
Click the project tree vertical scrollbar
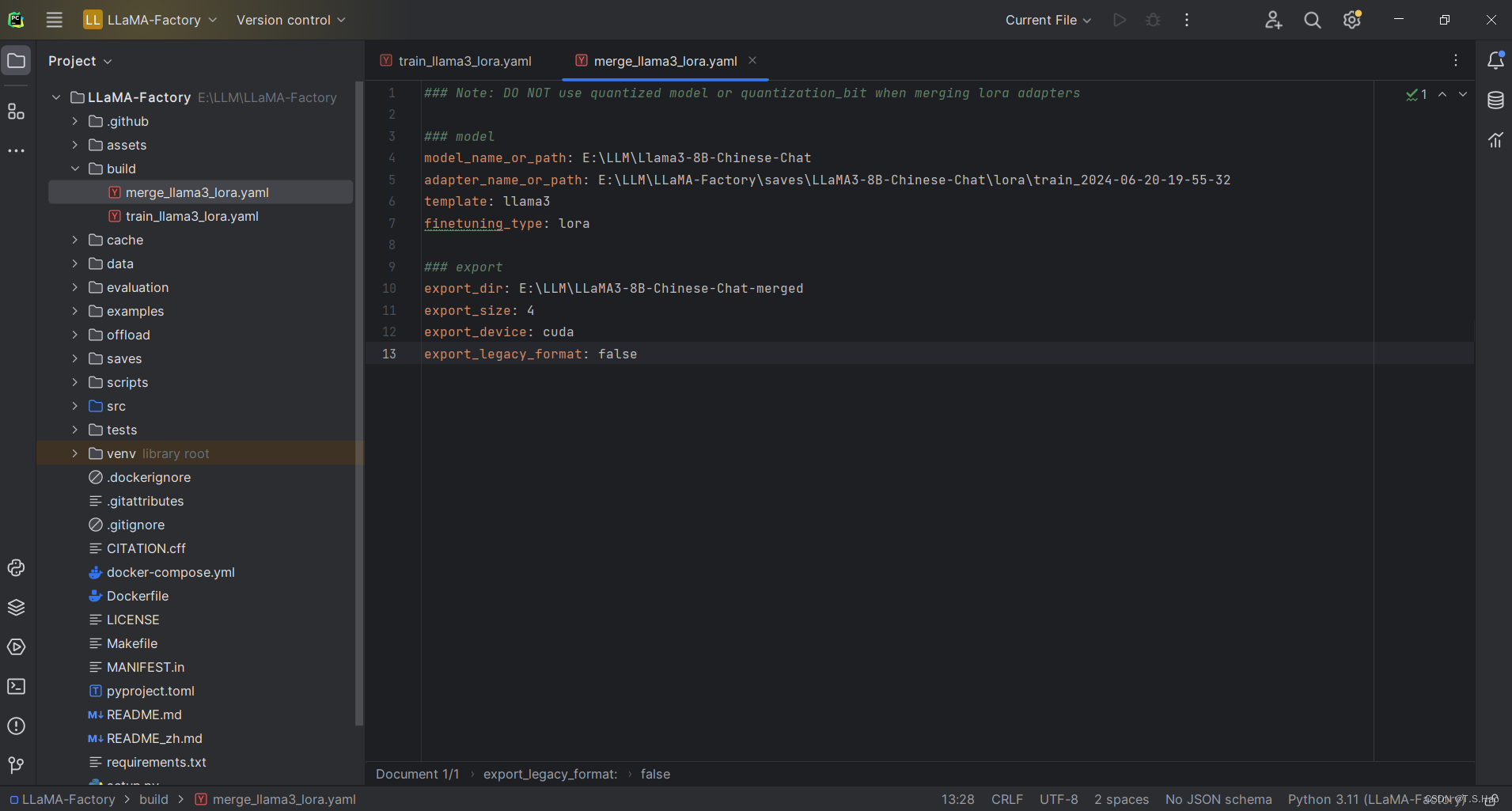359,404
